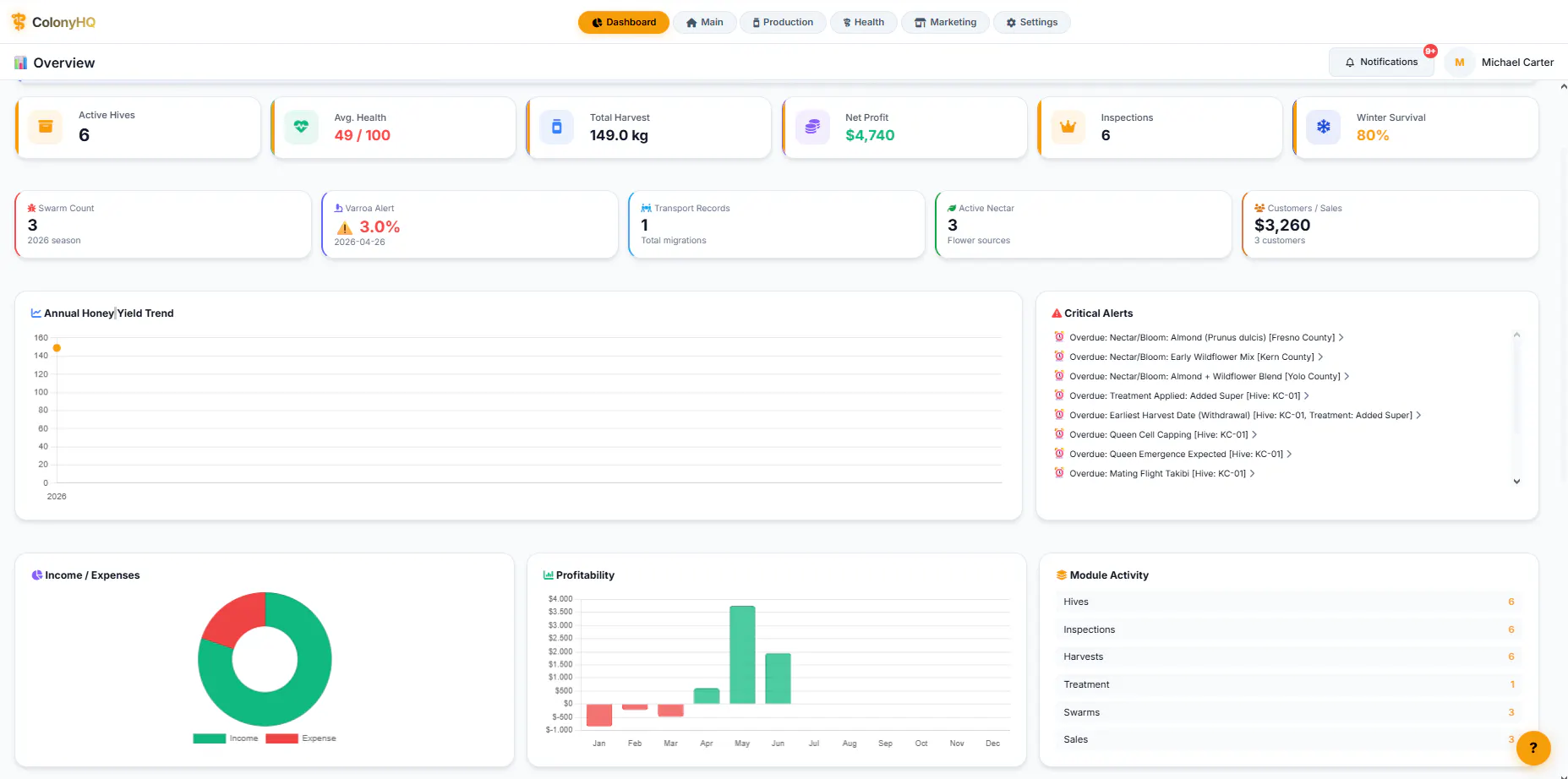This screenshot has width=1568, height=779.
Task: Expand chevron for Mating Flight Takibi alert
Action: [x=1252, y=474]
